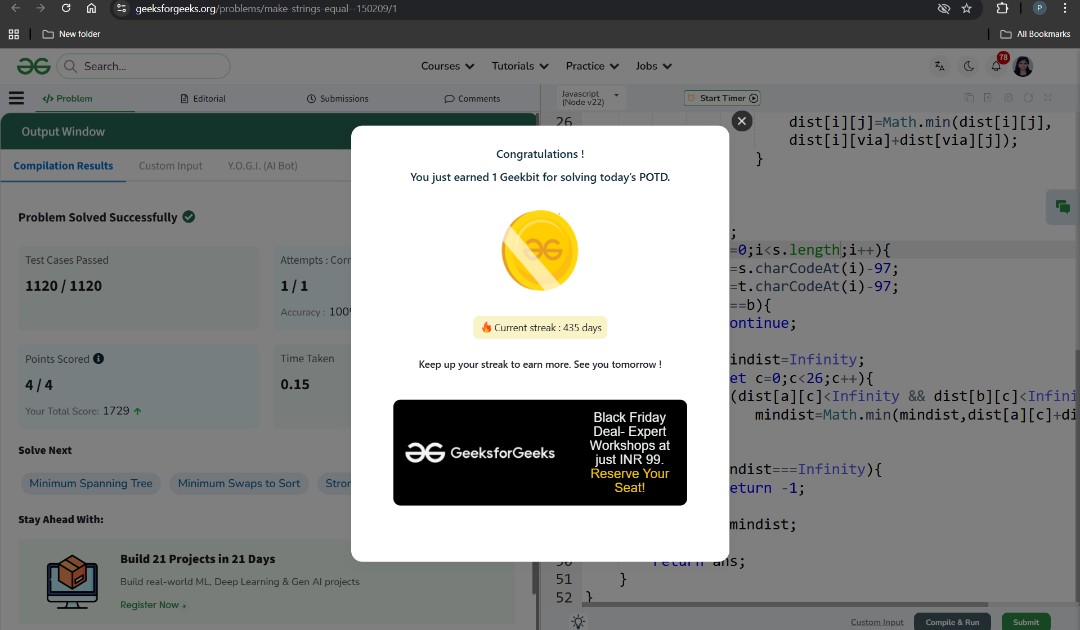Enable dark mode with the moon icon

click(x=968, y=66)
